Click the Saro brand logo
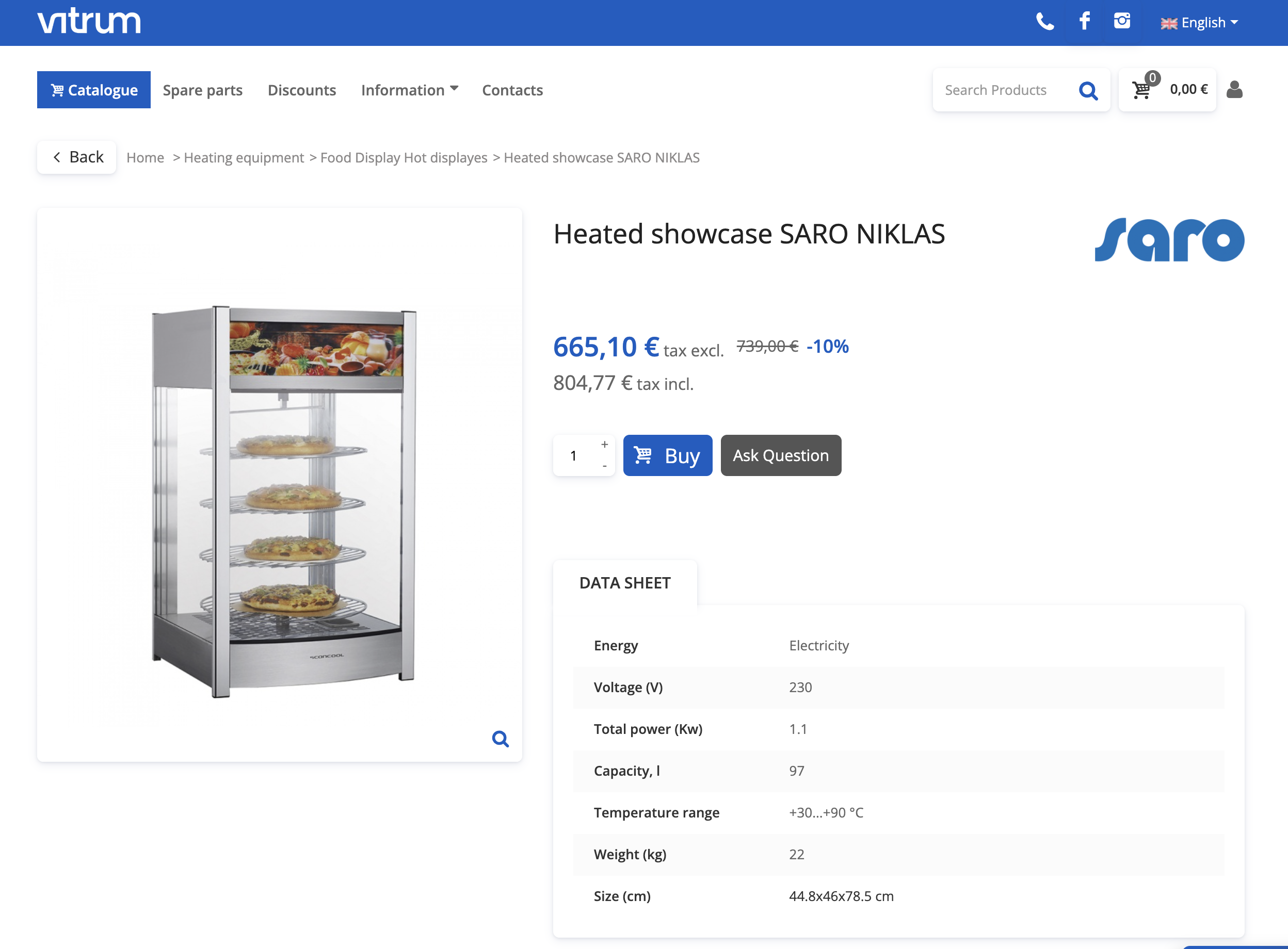Screen dimensions: 1288x949 (1169, 240)
